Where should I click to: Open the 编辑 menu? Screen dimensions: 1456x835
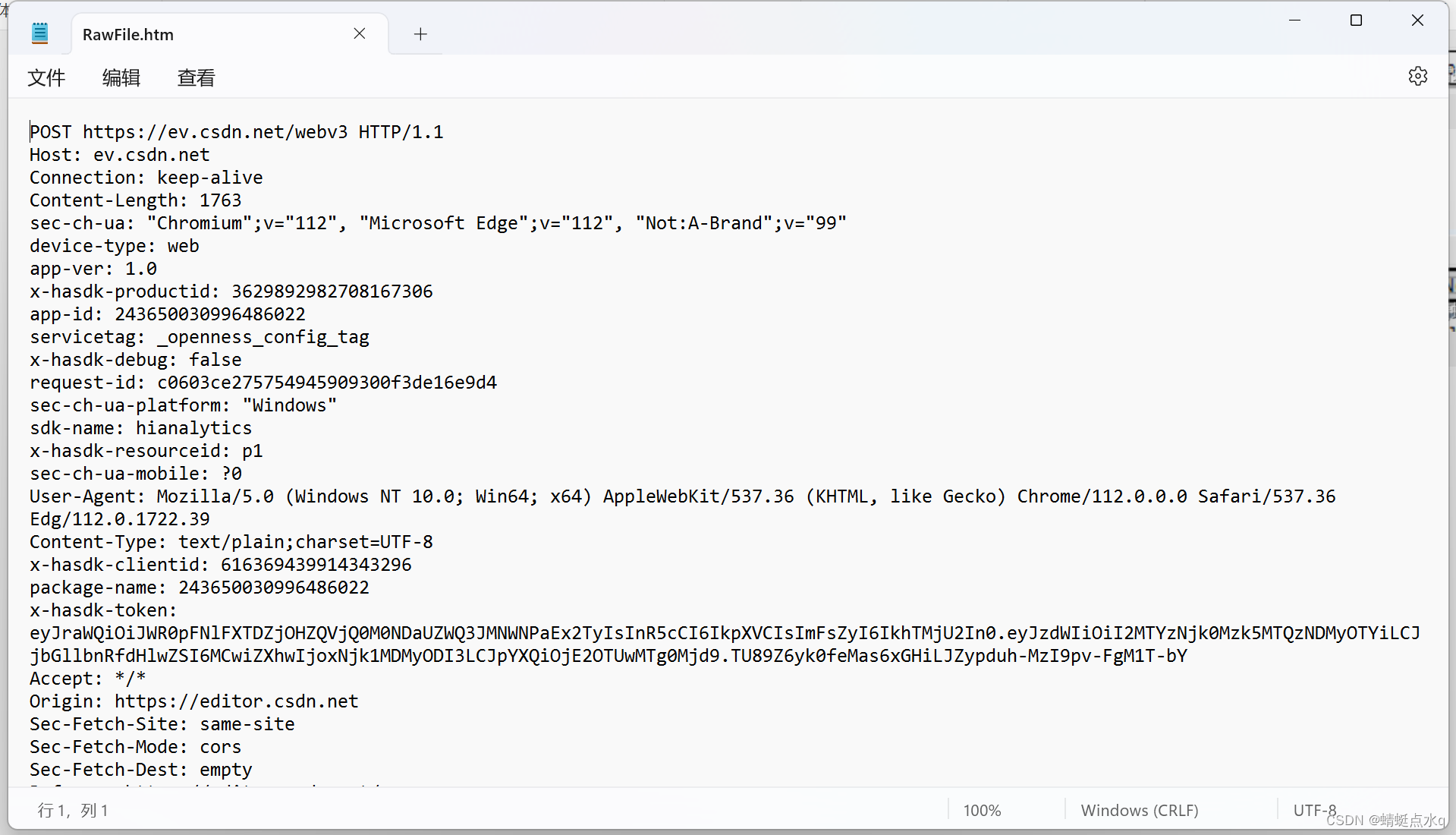(121, 77)
